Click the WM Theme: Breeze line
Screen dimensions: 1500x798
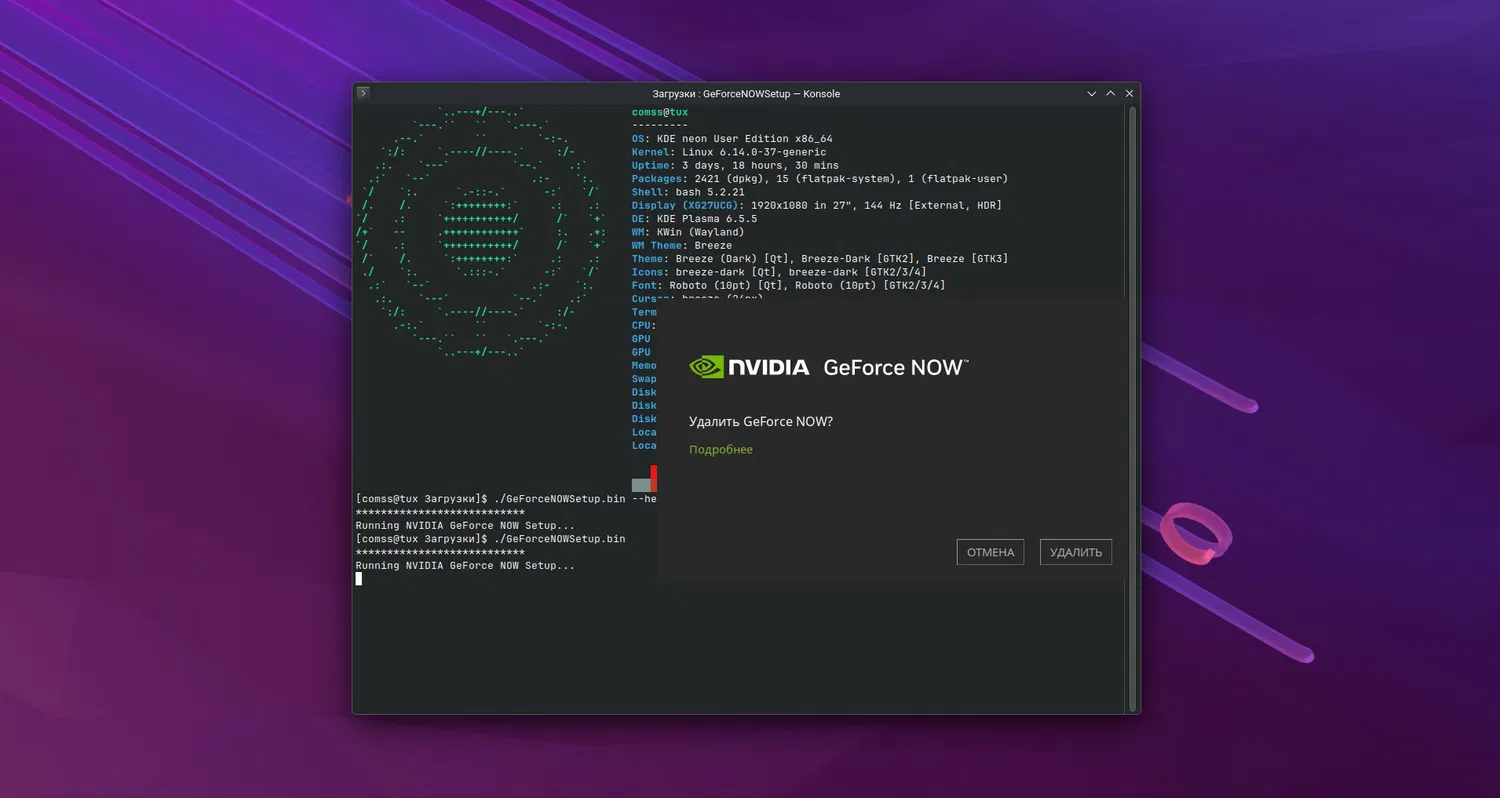tap(682, 245)
